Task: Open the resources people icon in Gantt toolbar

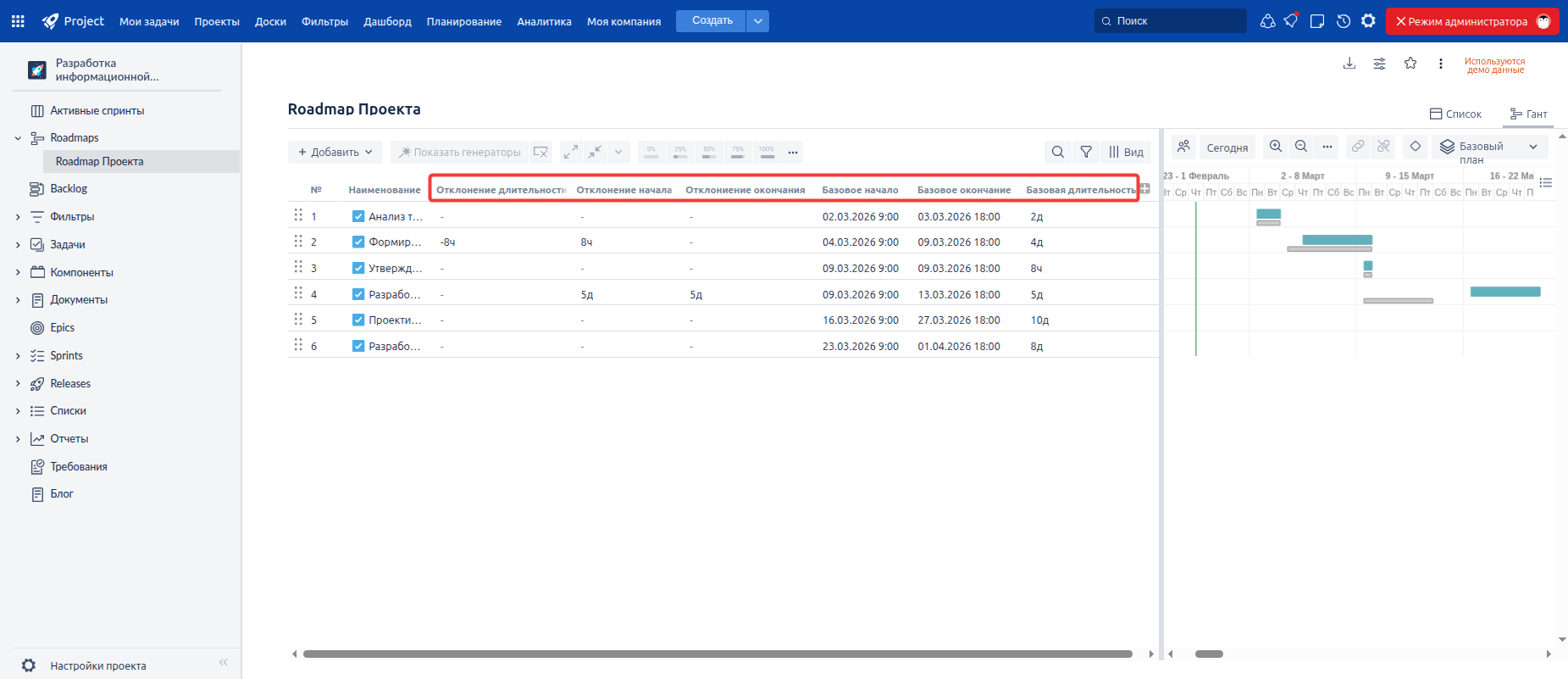Action: click(x=1183, y=147)
